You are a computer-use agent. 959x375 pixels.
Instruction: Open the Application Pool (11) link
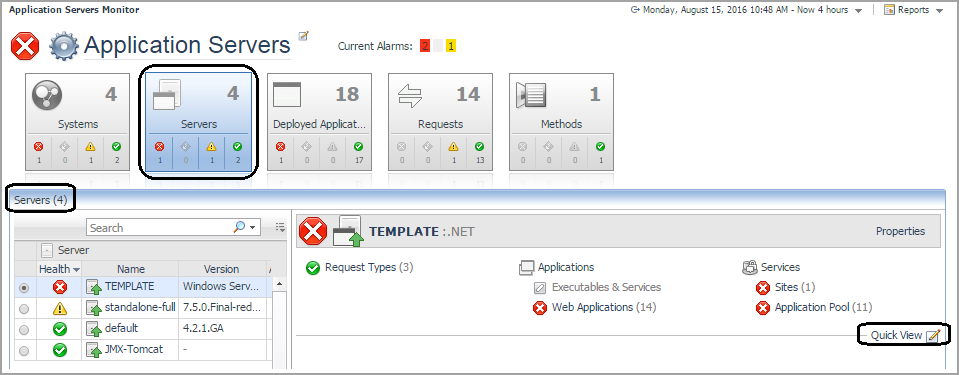(823, 307)
